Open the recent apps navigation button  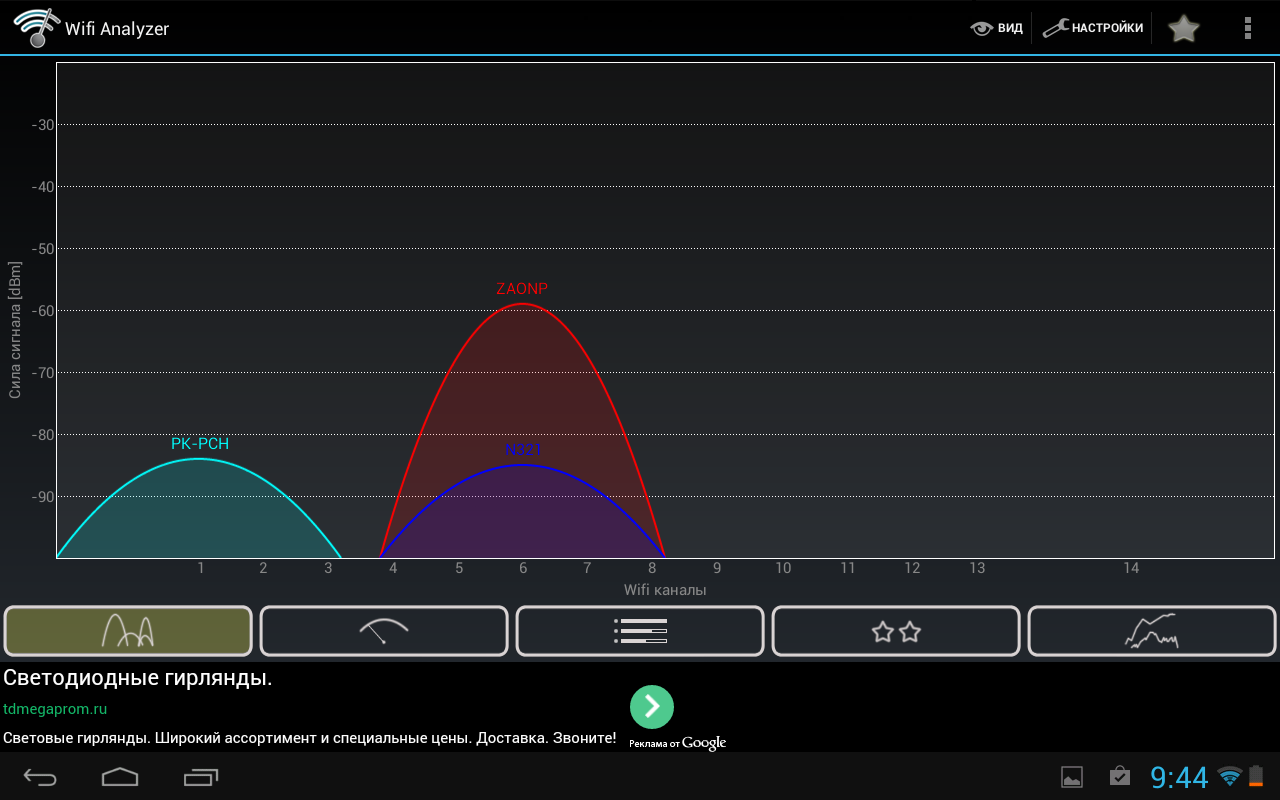pyautogui.click(x=201, y=777)
